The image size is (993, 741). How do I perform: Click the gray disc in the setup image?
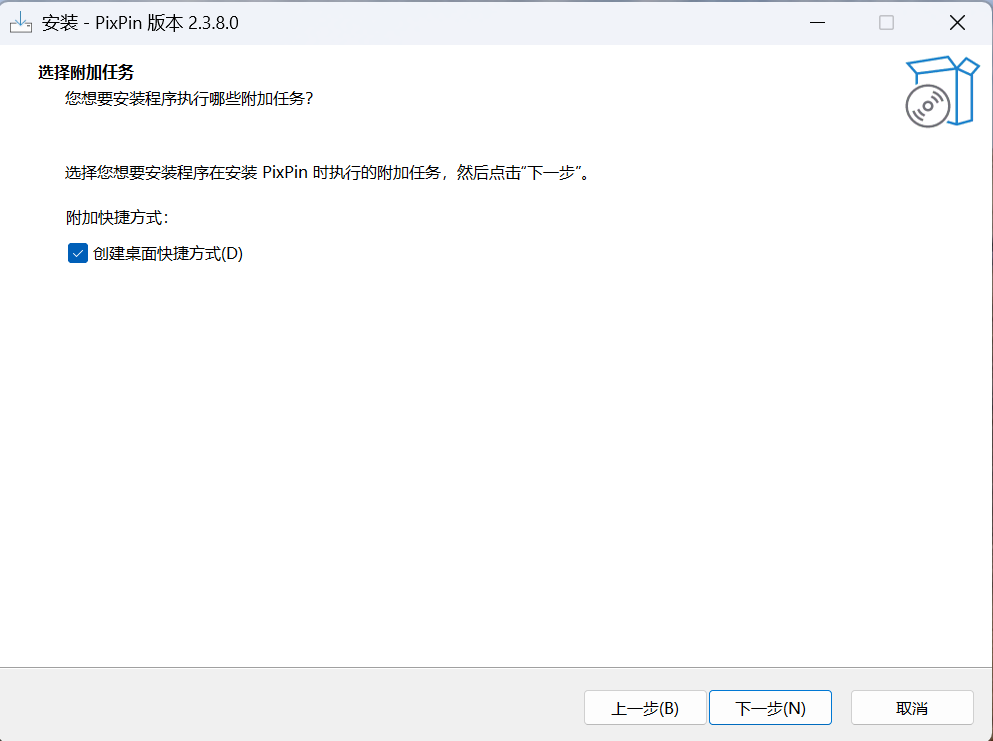[x=927, y=106]
